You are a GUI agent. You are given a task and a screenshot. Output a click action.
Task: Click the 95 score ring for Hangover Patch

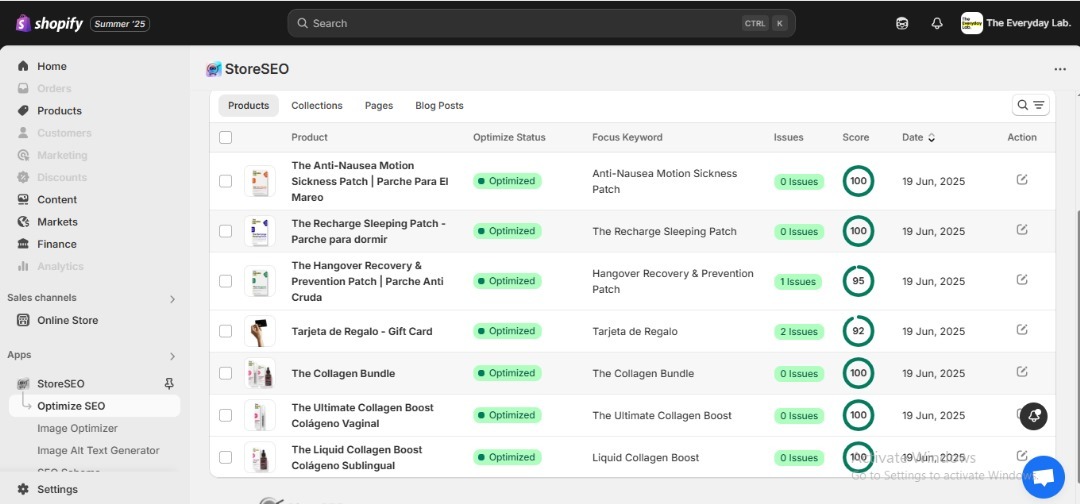[857, 281]
